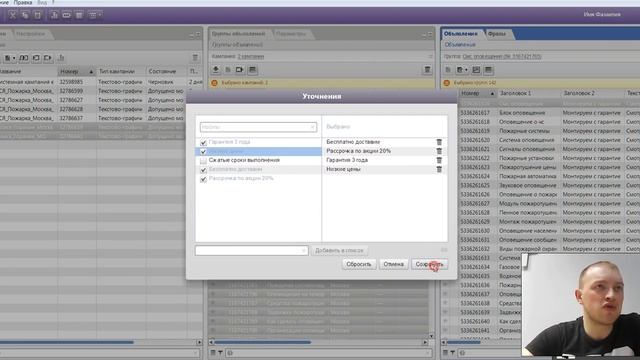This screenshot has height=360, width=640.
Task: Click the scissors Cut icon in top toolbar
Action: tap(13, 15)
